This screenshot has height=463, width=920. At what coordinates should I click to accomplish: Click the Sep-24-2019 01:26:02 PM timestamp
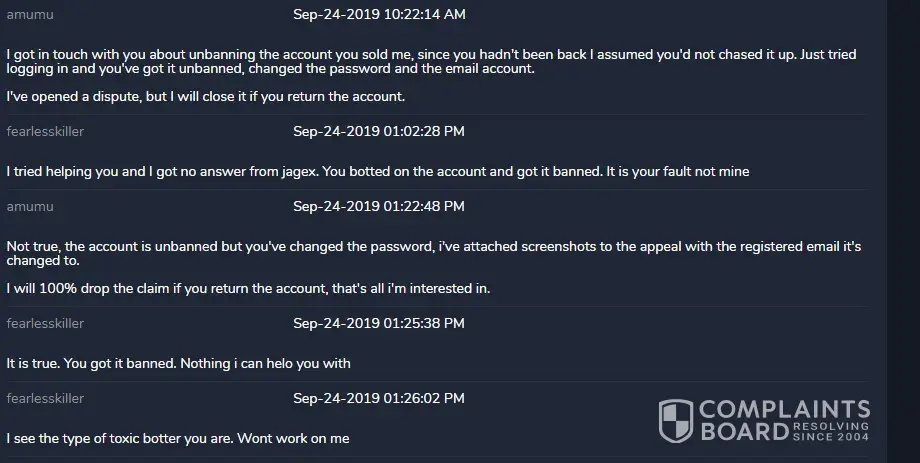[x=379, y=398]
